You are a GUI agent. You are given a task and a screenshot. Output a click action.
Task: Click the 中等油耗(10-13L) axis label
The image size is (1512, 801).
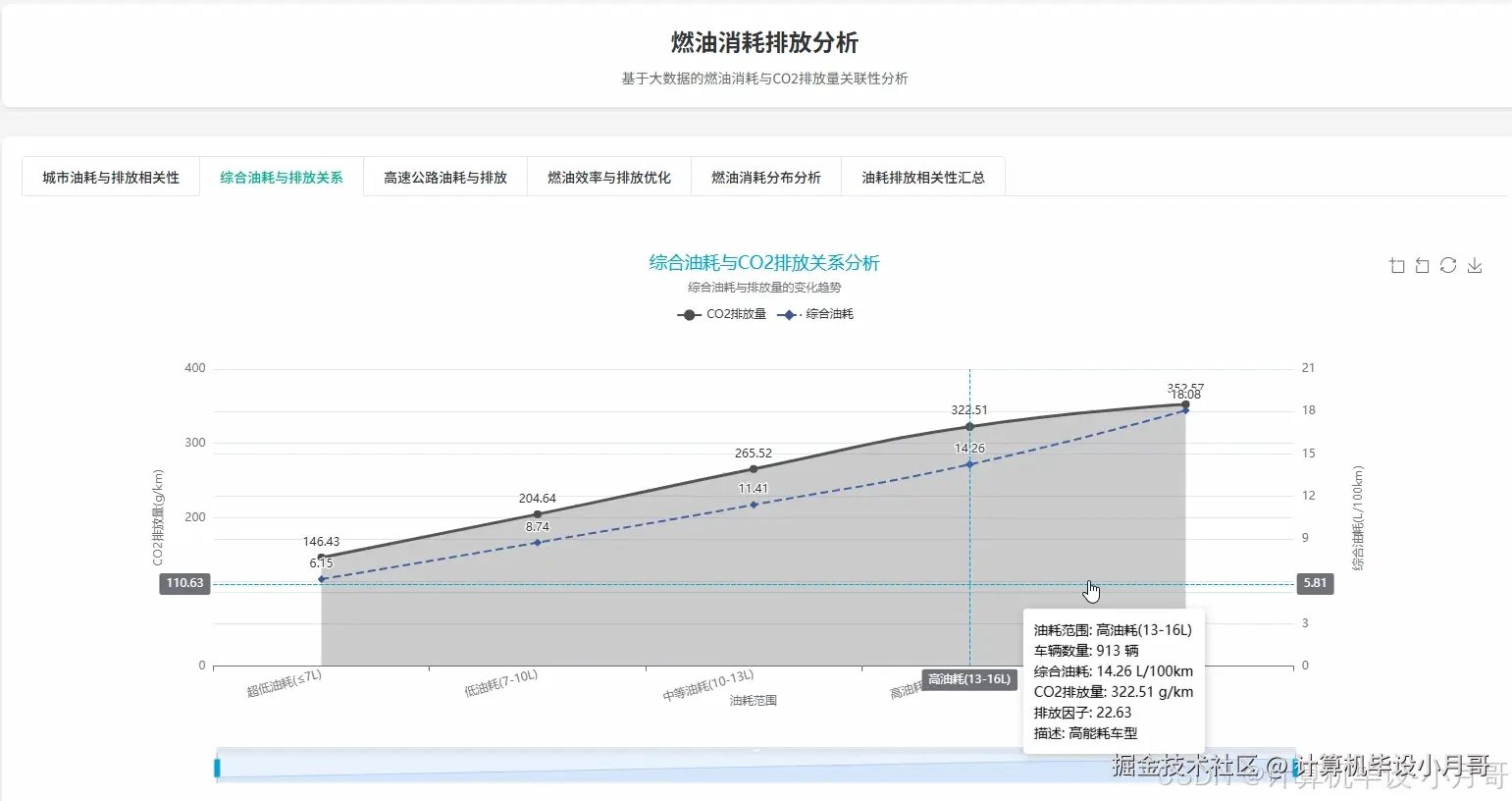pyautogui.click(x=708, y=686)
